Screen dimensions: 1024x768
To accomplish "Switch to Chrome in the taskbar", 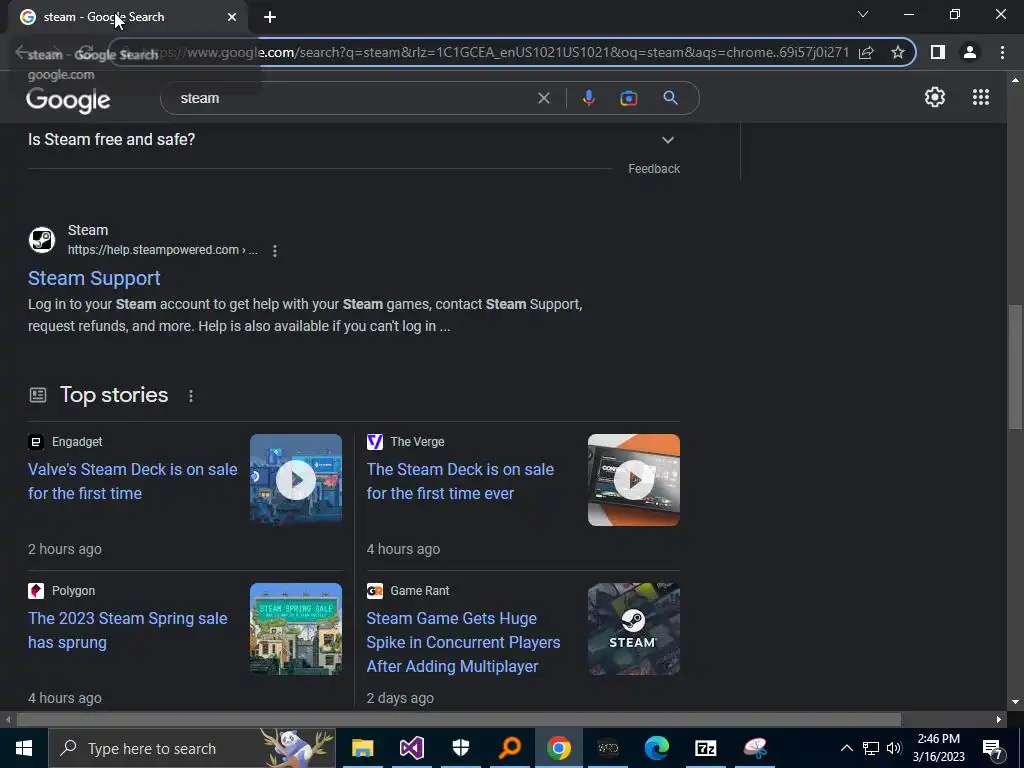I will 558,748.
